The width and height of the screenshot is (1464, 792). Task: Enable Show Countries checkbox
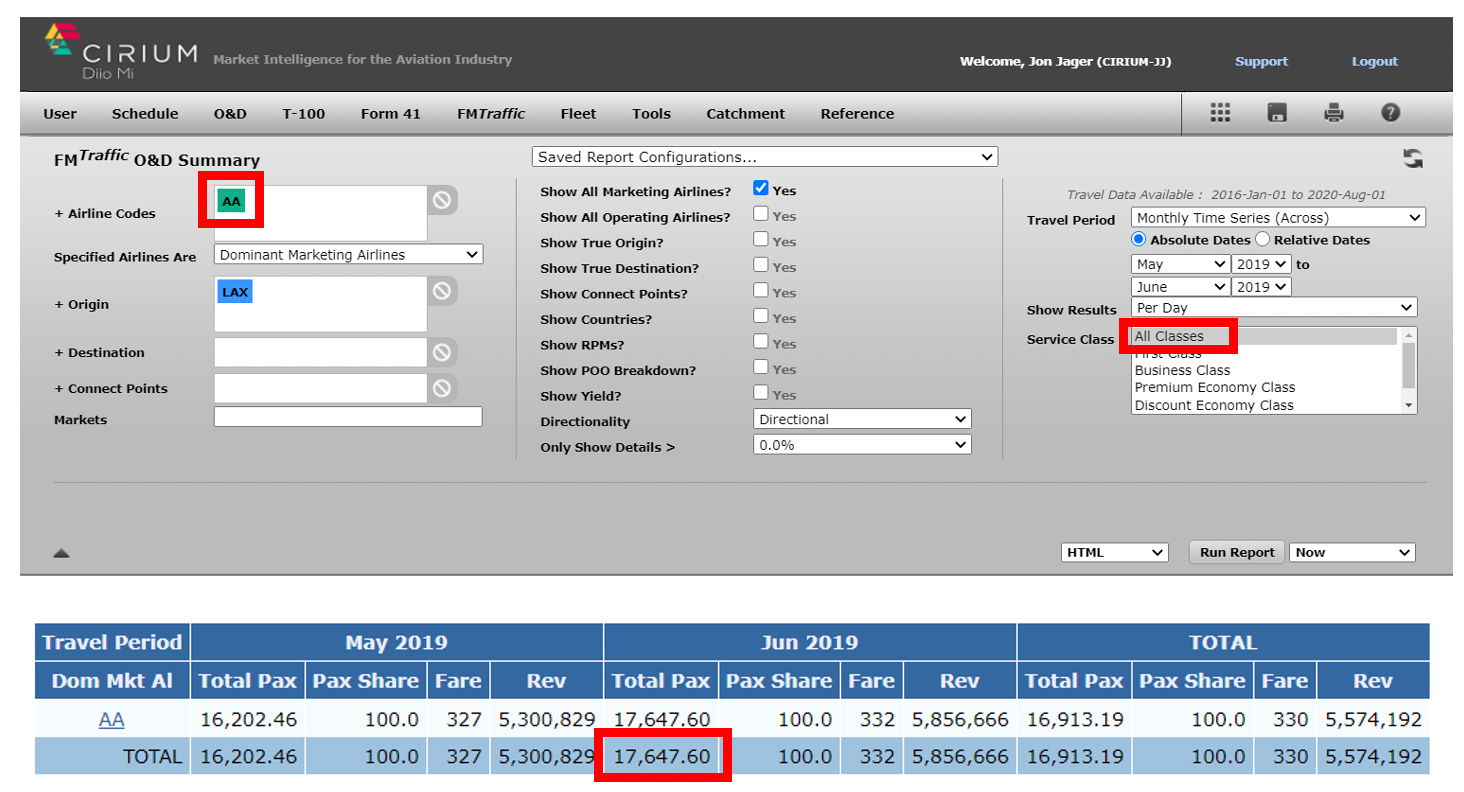(x=761, y=316)
